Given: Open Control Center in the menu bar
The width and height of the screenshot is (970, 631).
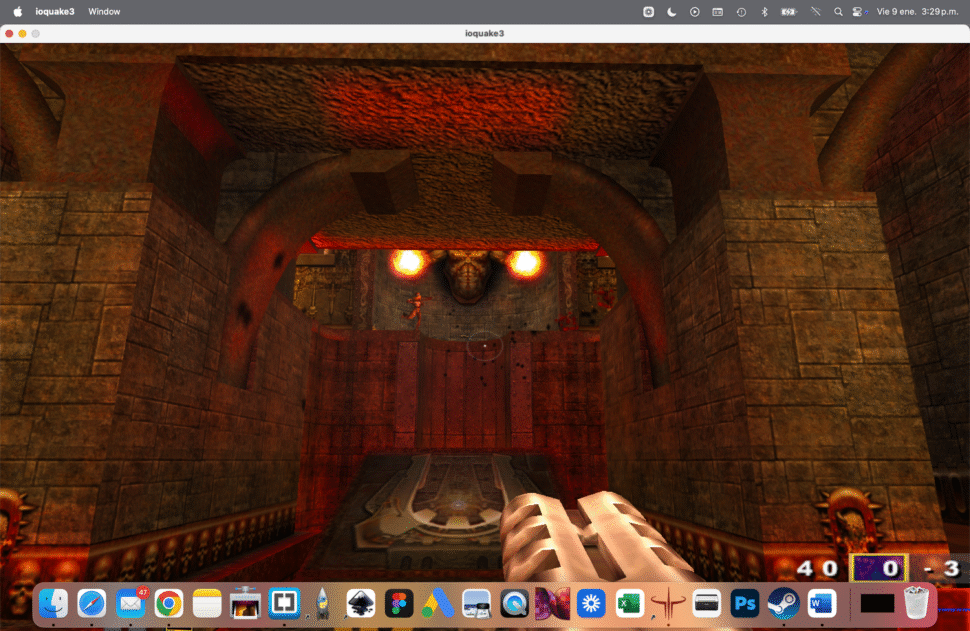Looking at the screenshot, I should coord(857,12).
